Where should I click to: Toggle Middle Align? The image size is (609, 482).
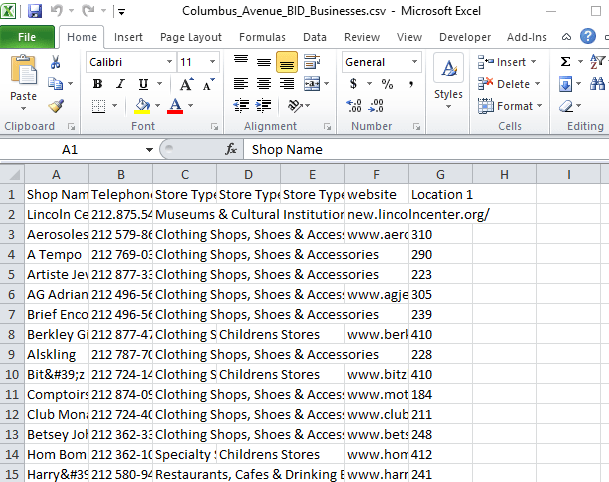(x=264, y=62)
